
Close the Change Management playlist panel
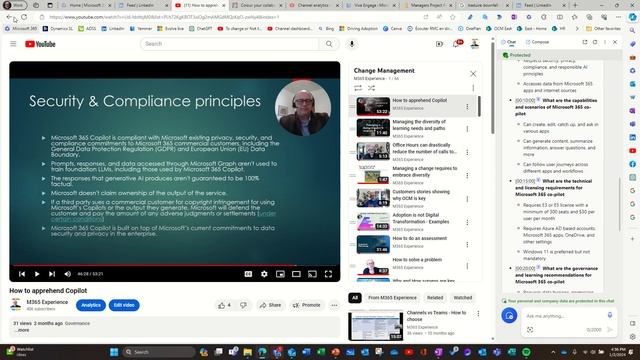[473, 74]
